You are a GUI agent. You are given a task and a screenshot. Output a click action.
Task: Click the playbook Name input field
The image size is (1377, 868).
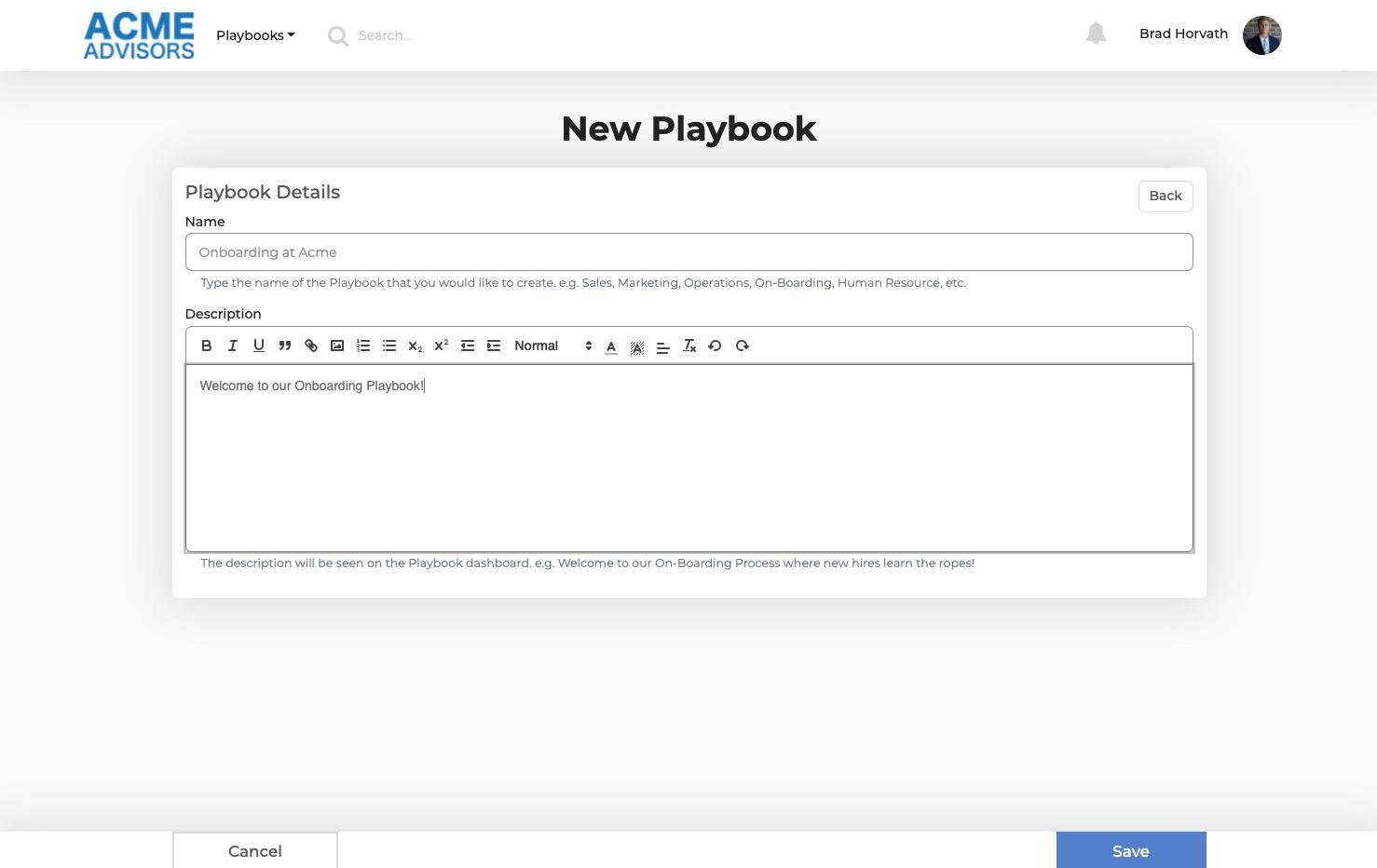point(688,252)
